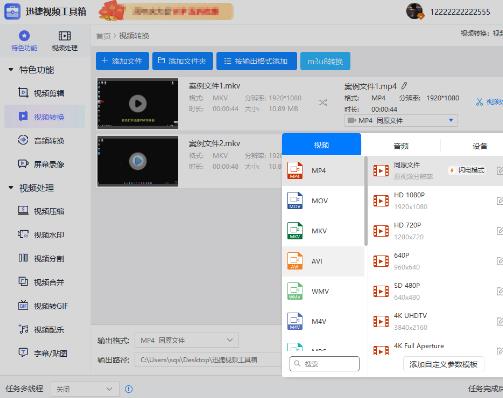Click the pencil icon beside 案例文件1.mp4
Screen dimensions: 503x398
coord(404,86)
